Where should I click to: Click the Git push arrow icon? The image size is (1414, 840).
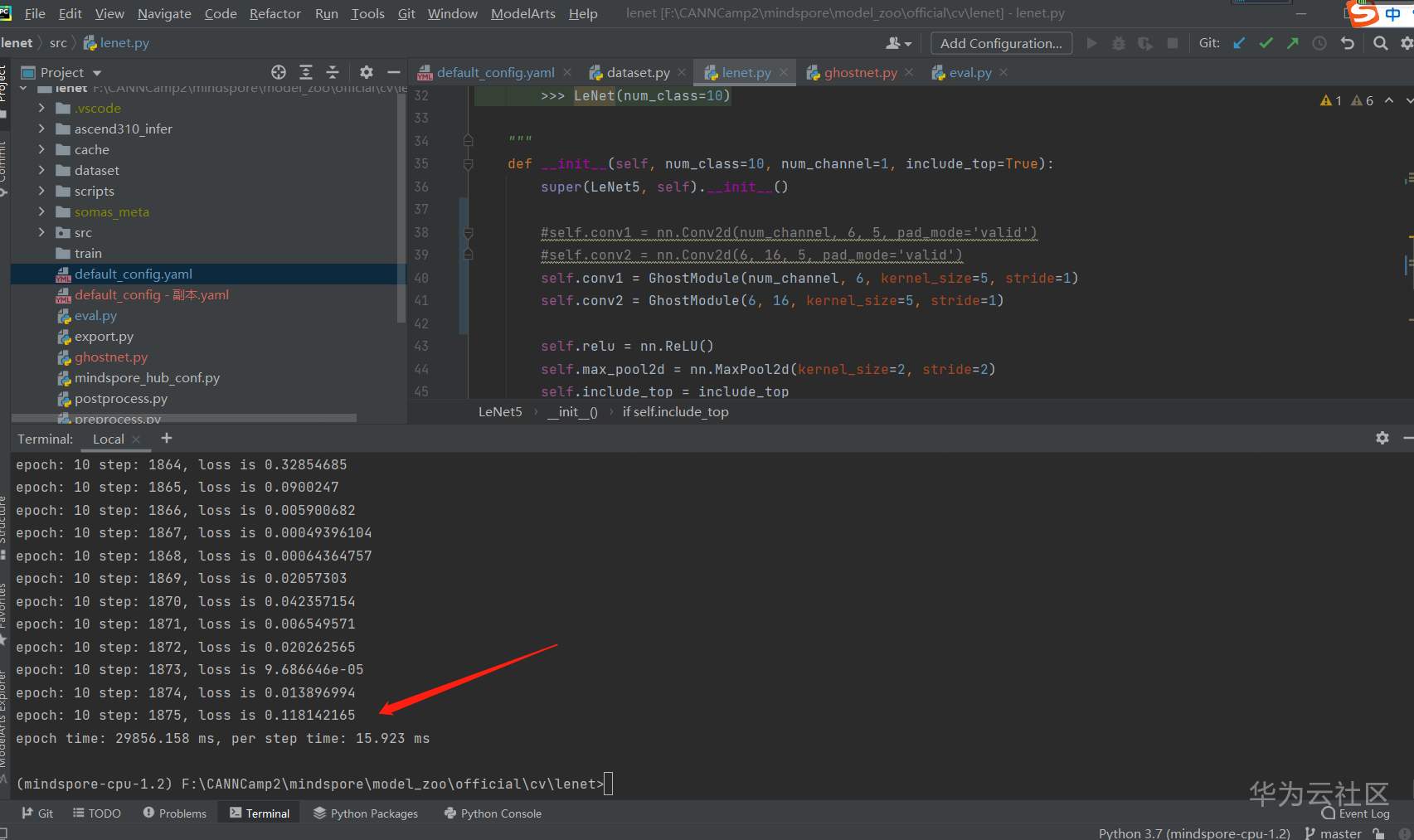1293,43
